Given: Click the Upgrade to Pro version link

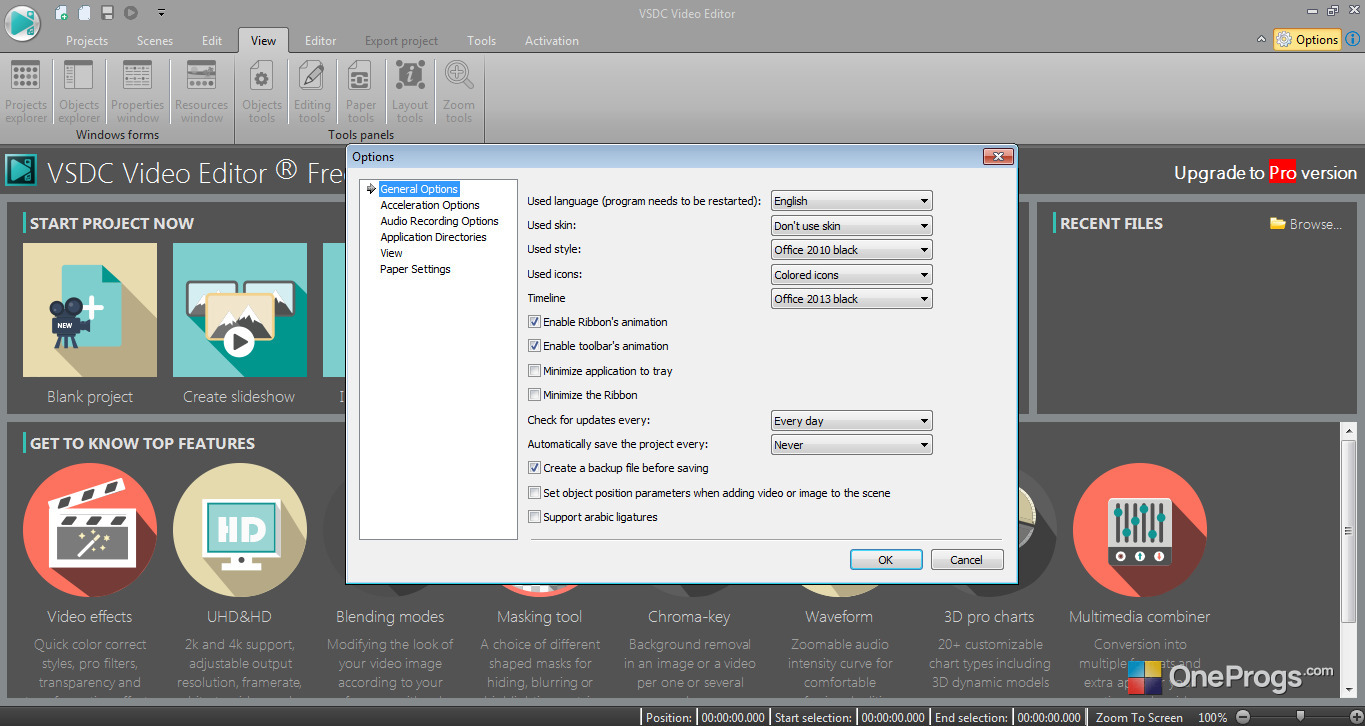Looking at the screenshot, I should click(x=1265, y=173).
